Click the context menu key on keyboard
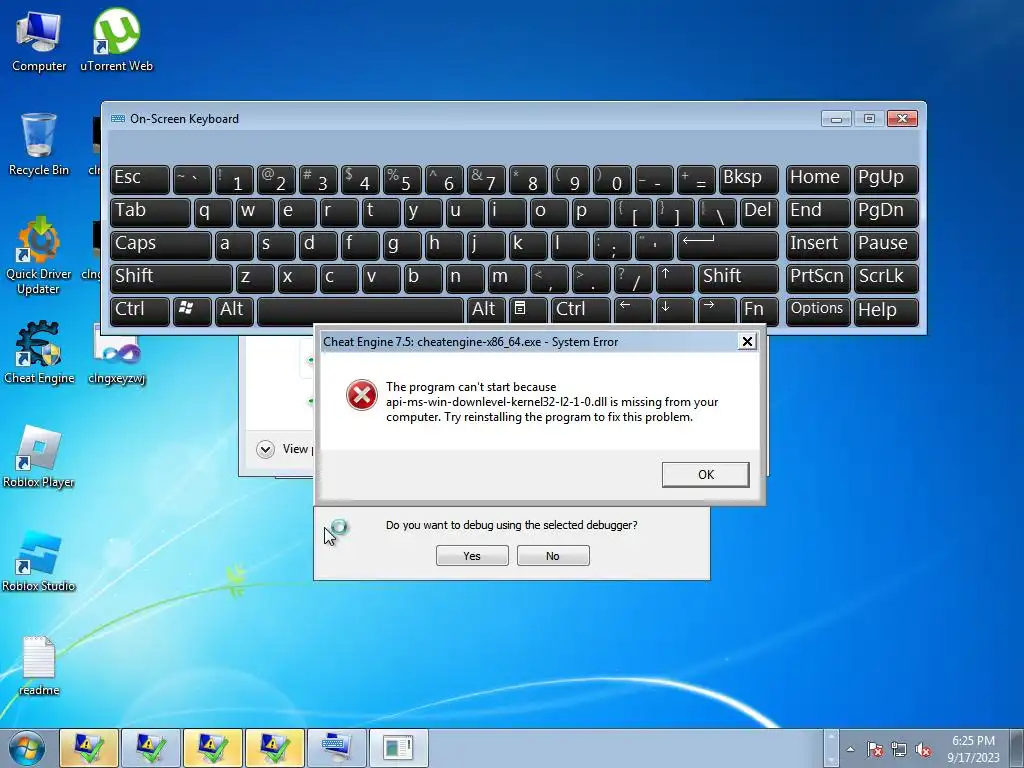 528,311
